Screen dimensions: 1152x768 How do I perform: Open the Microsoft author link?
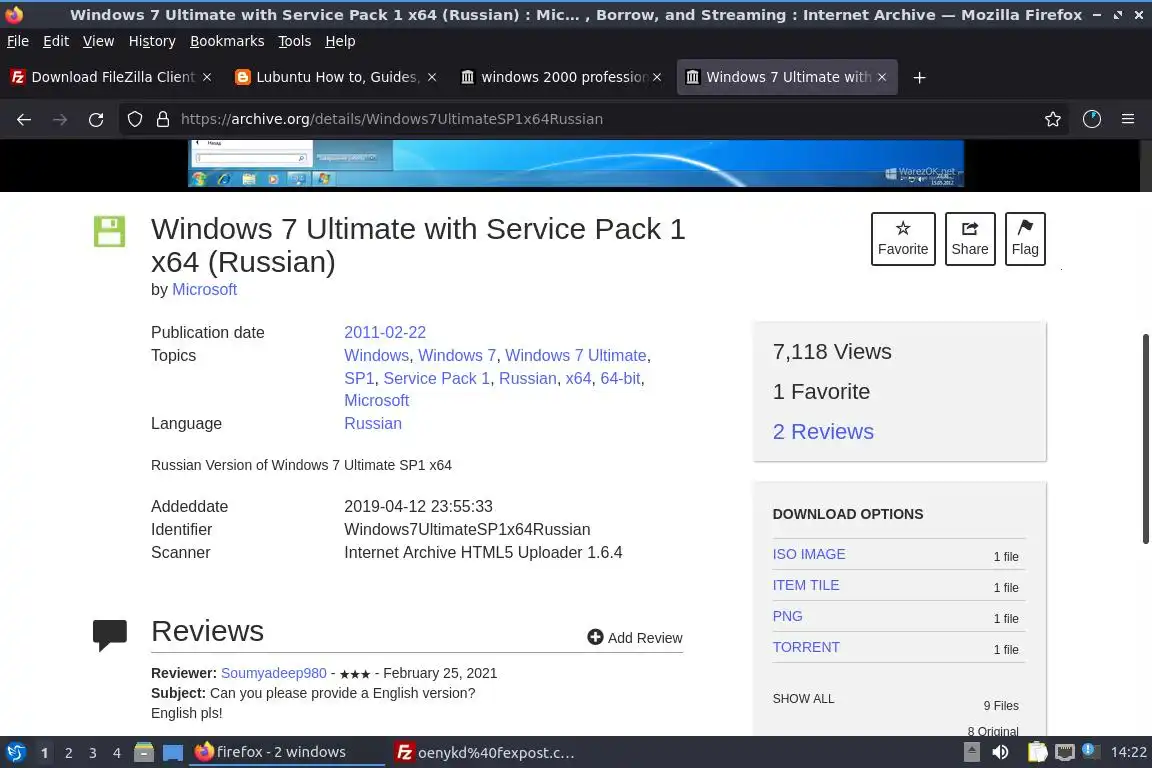coord(204,290)
